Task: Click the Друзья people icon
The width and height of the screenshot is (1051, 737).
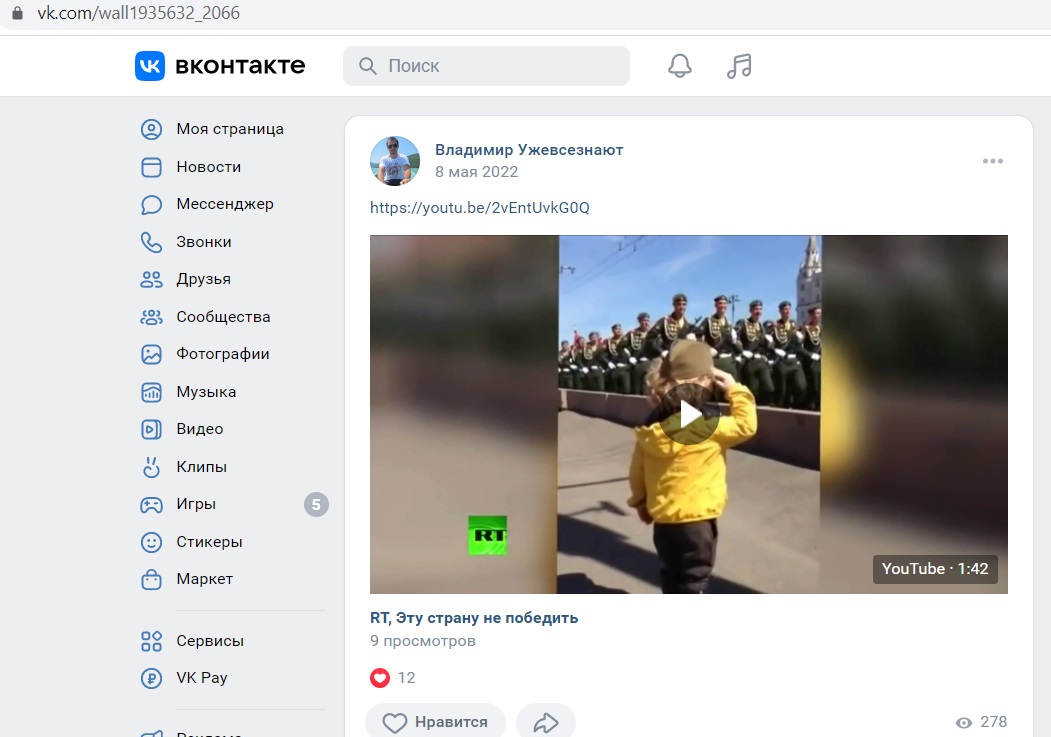Action: tap(151, 279)
